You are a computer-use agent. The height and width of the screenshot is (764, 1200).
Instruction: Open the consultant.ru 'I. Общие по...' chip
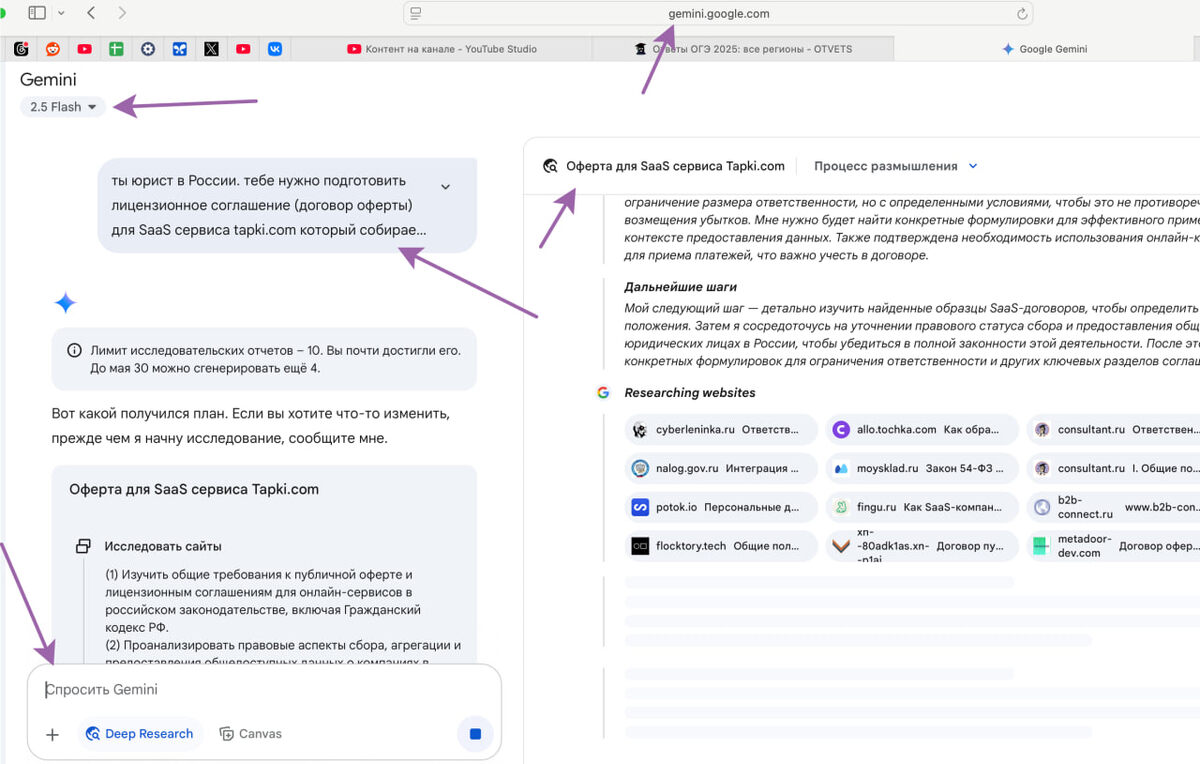[x=1113, y=468]
